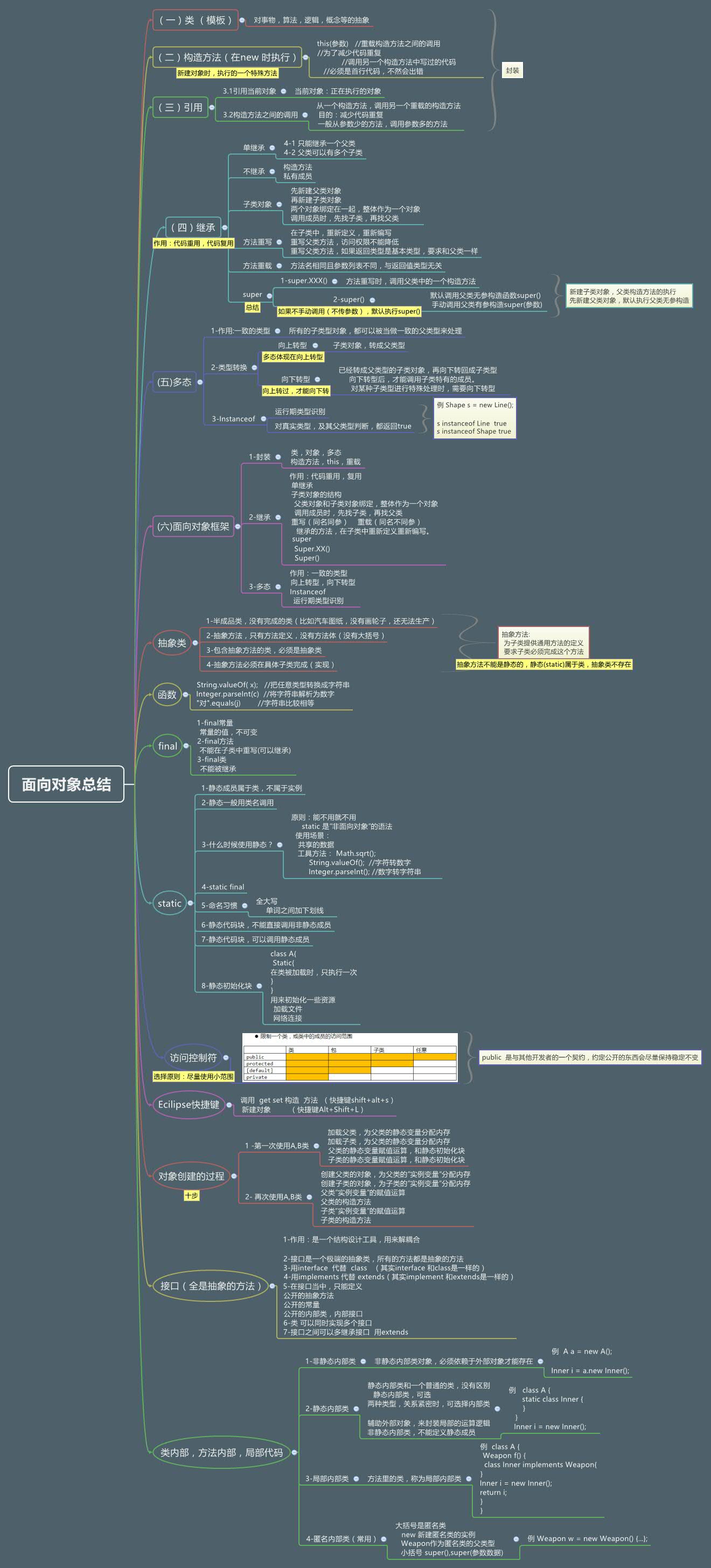Collapse the (六)面向对象框架 branch circle
This screenshot has height=1568, width=711.
click(238, 526)
